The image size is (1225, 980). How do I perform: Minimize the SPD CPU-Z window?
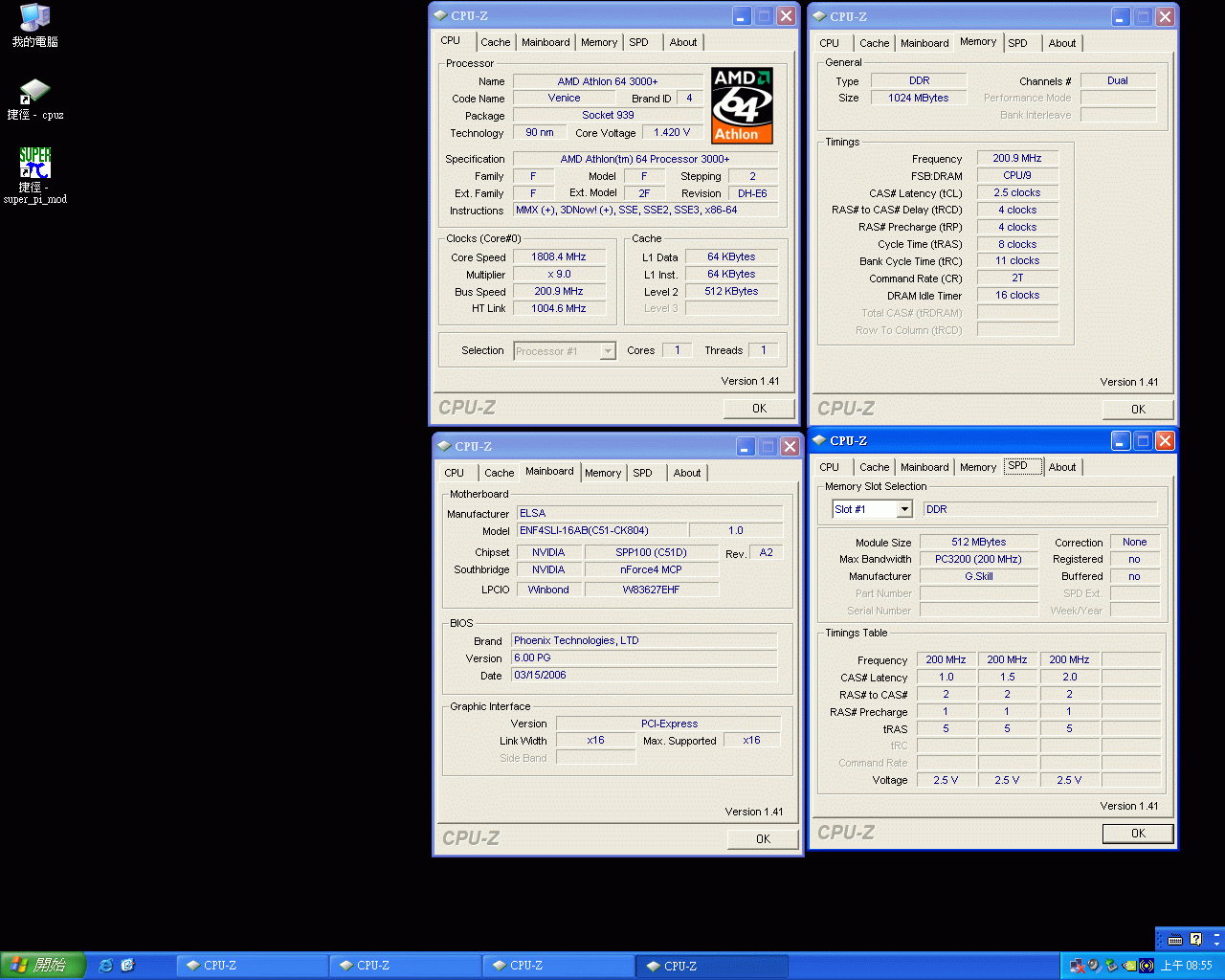(x=1121, y=440)
